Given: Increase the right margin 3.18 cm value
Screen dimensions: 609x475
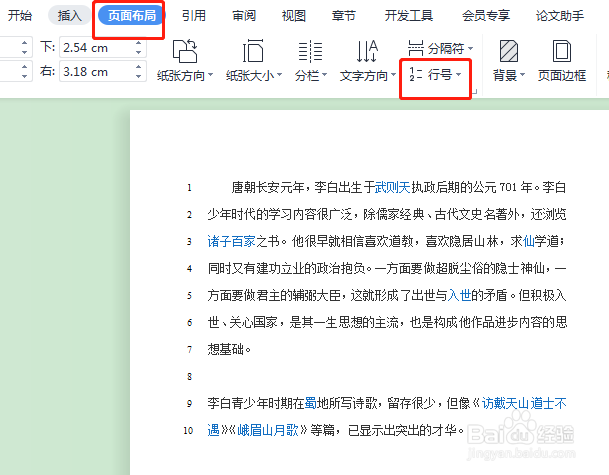Looking at the screenshot, I should click(139, 67).
